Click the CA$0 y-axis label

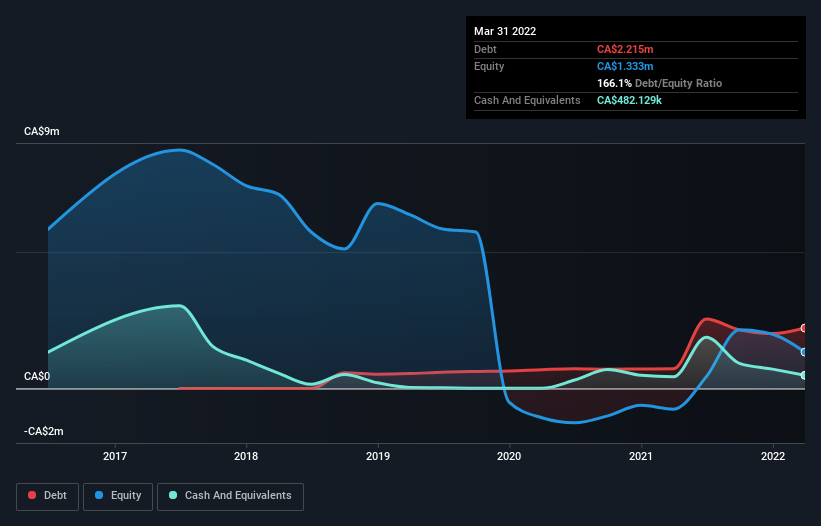click(37, 376)
